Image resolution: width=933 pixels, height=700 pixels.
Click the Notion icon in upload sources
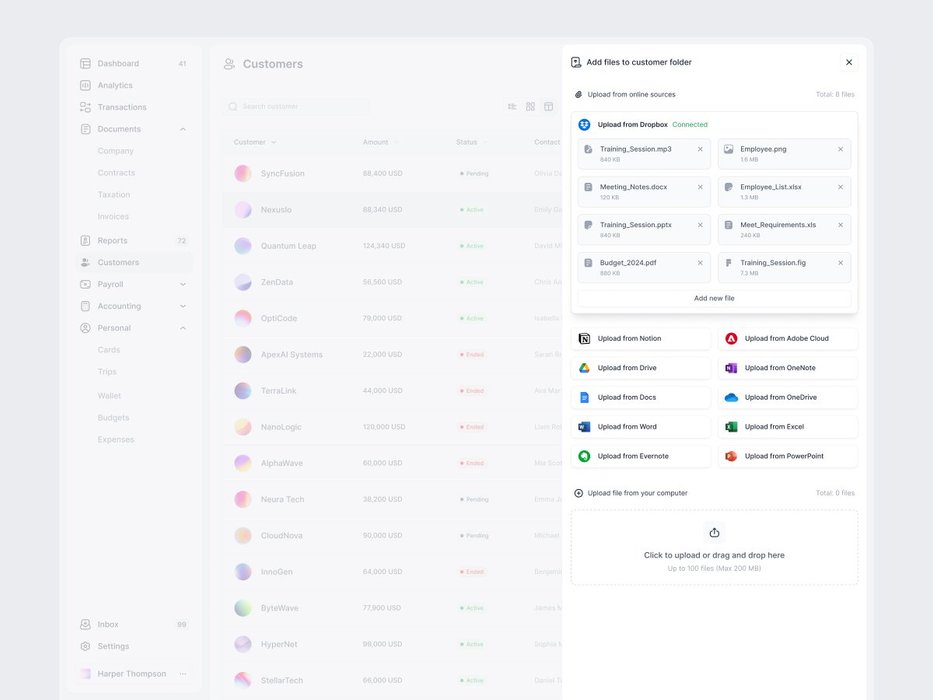pyautogui.click(x=585, y=339)
